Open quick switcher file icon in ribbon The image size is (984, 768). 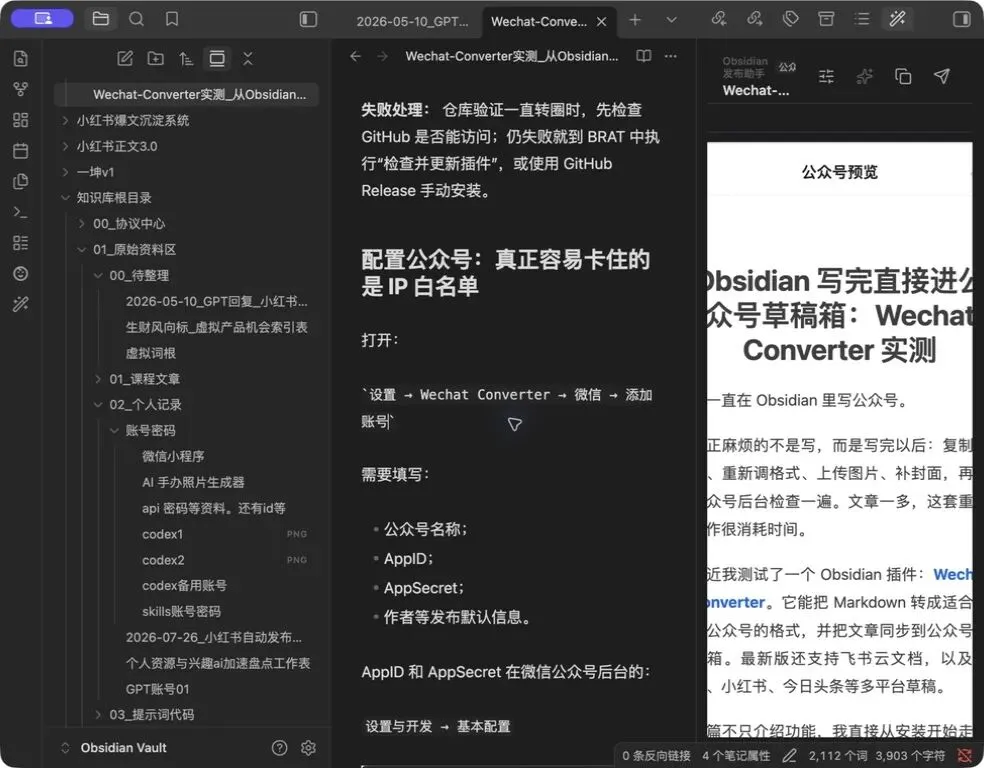point(20,58)
